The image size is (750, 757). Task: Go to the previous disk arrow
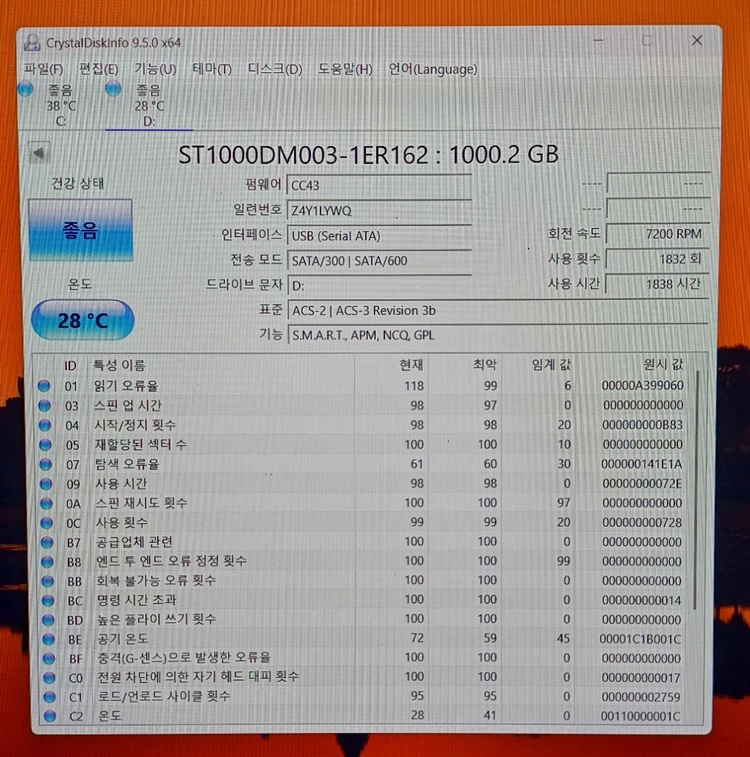[39, 153]
